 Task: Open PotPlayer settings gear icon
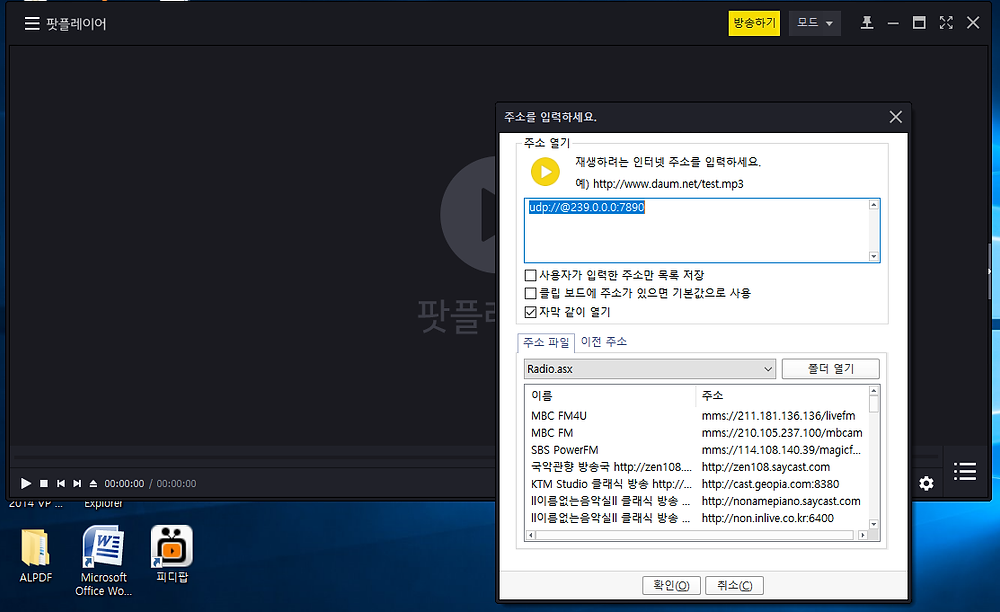pyautogui.click(x=926, y=483)
